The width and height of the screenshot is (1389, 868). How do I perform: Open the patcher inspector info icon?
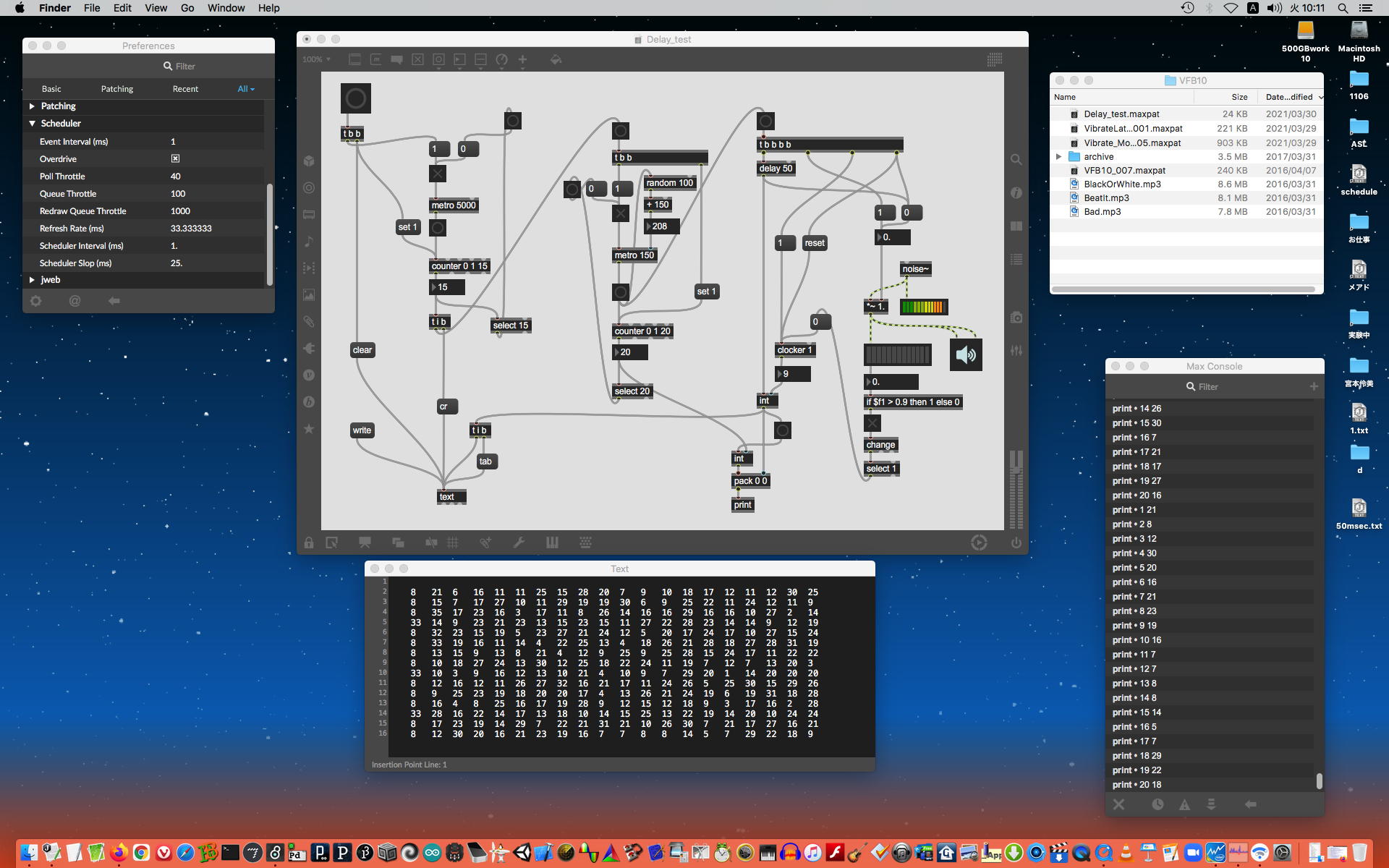click(1016, 192)
